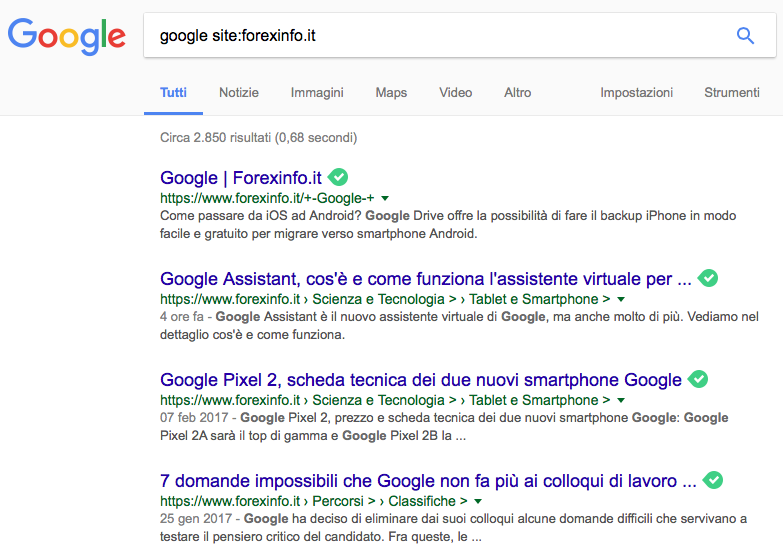This screenshot has height=556, width=783.
Task: Click green checkmark beside Google Assistant result
Action: coord(709,278)
